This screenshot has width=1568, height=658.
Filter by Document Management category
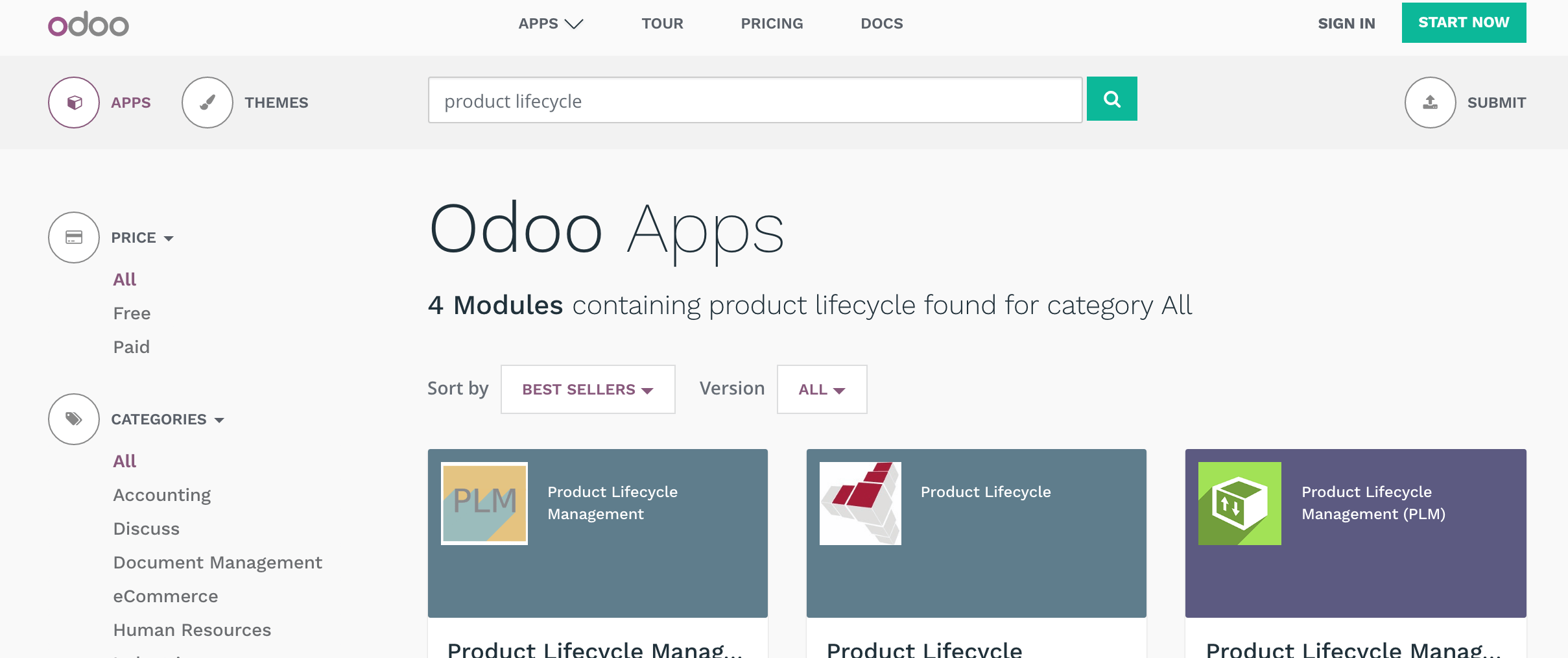coord(218,563)
